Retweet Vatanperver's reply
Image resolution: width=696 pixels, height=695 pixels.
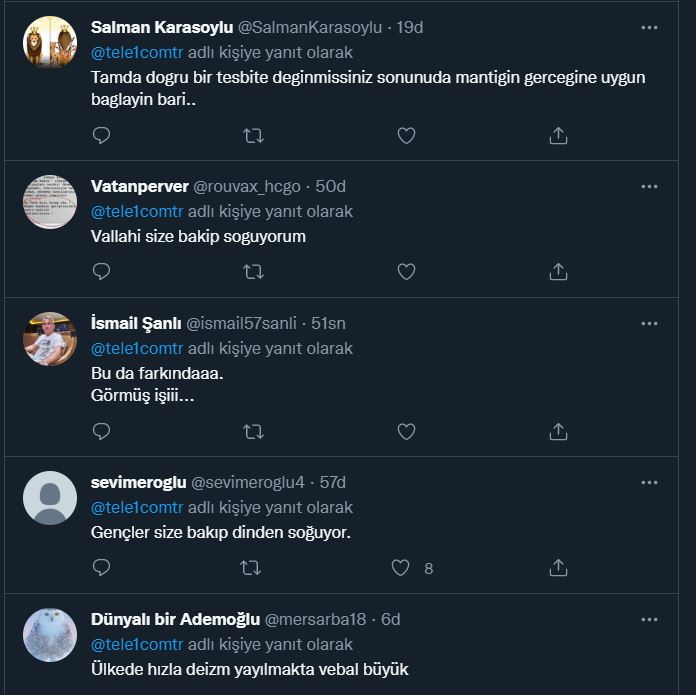(253, 271)
